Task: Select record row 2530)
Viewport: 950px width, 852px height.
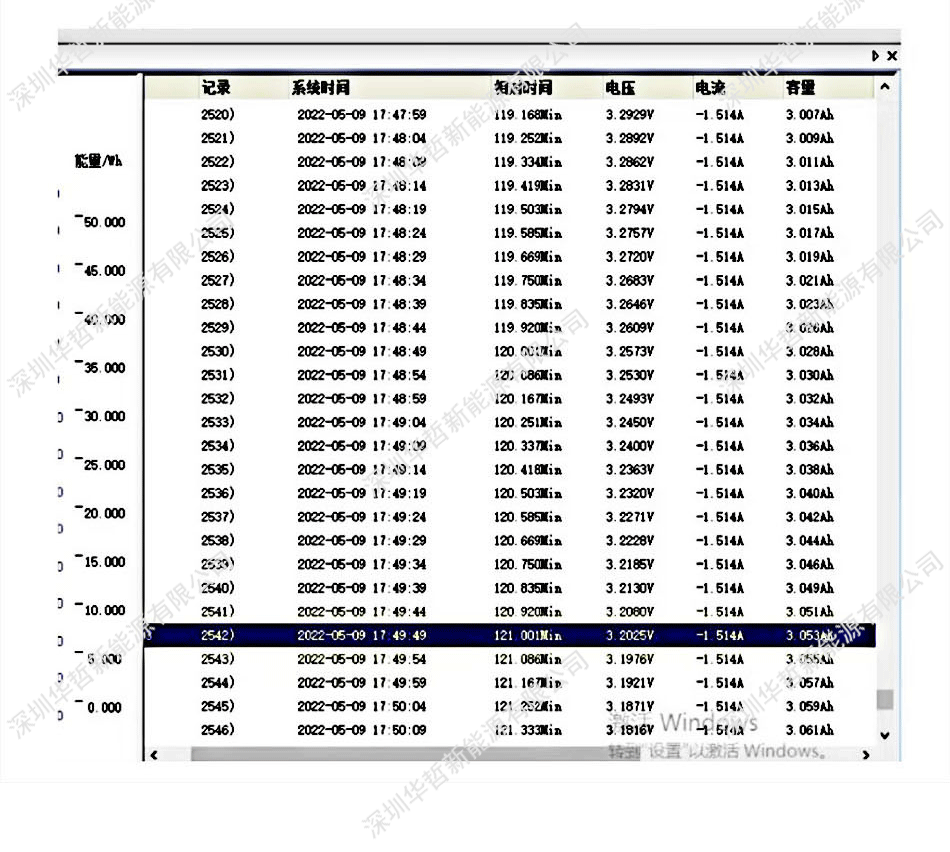Action: coord(510,351)
